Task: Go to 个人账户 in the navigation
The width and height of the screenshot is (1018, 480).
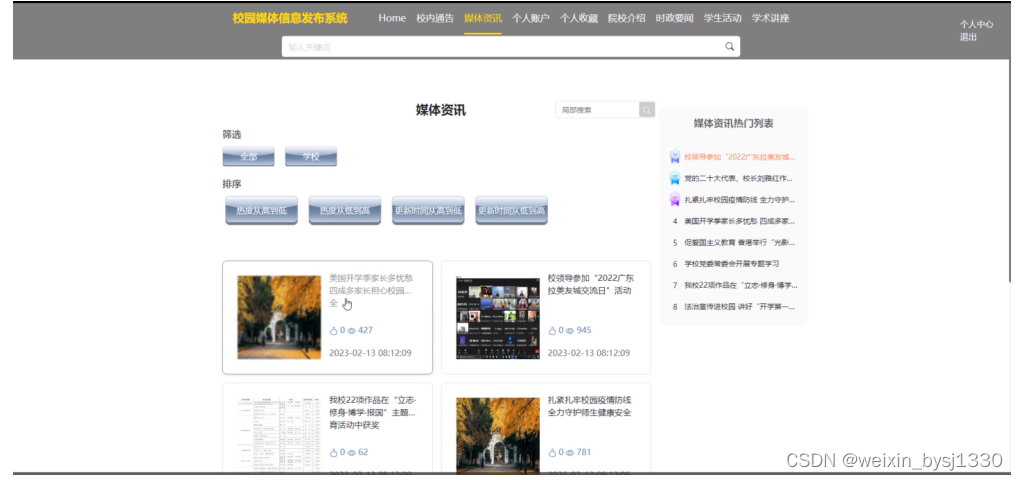Action: pos(531,18)
